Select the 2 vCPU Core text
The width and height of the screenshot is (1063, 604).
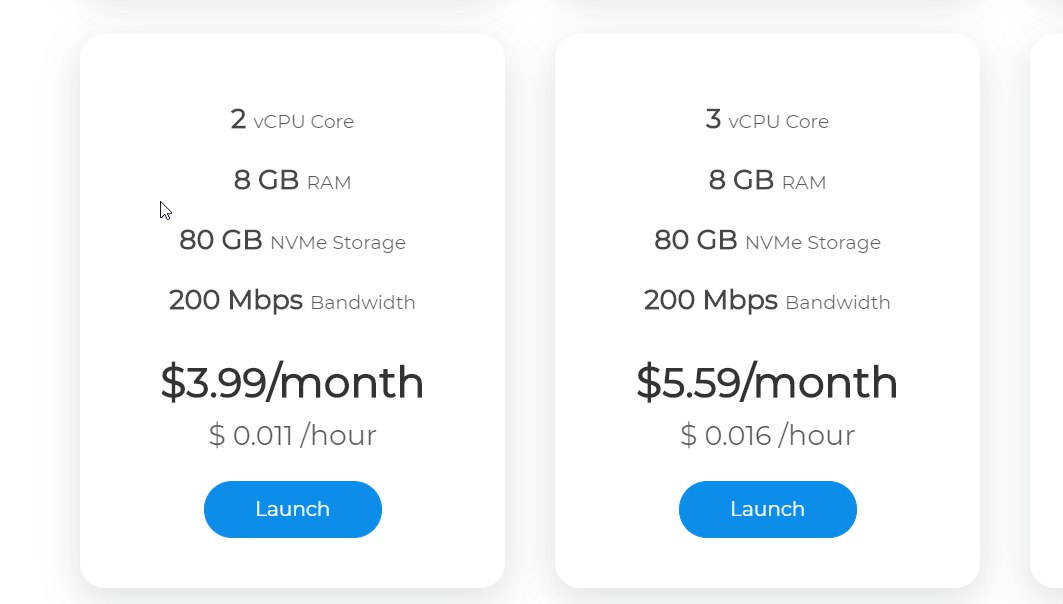(292, 120)
